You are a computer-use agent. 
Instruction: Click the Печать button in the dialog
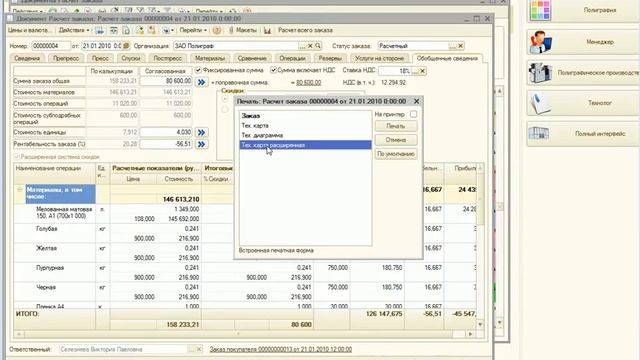click(396, 126)
